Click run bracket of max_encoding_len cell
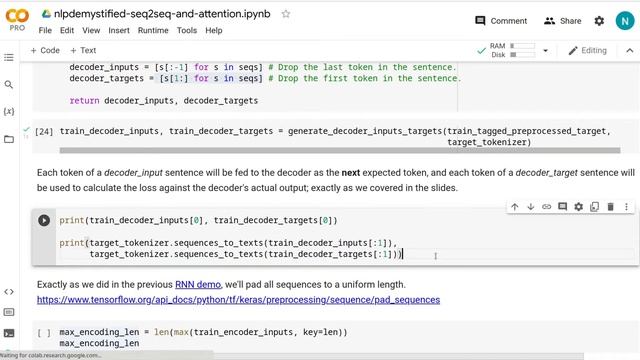The height and width of the screenshot is (360, 640). click(44, 333)
